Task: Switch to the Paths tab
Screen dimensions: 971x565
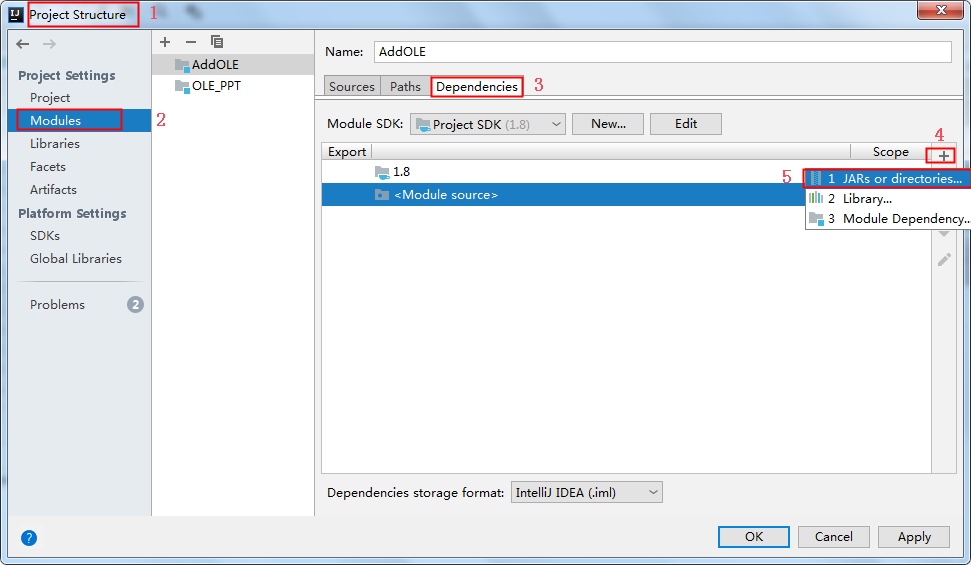Action: 405,86
